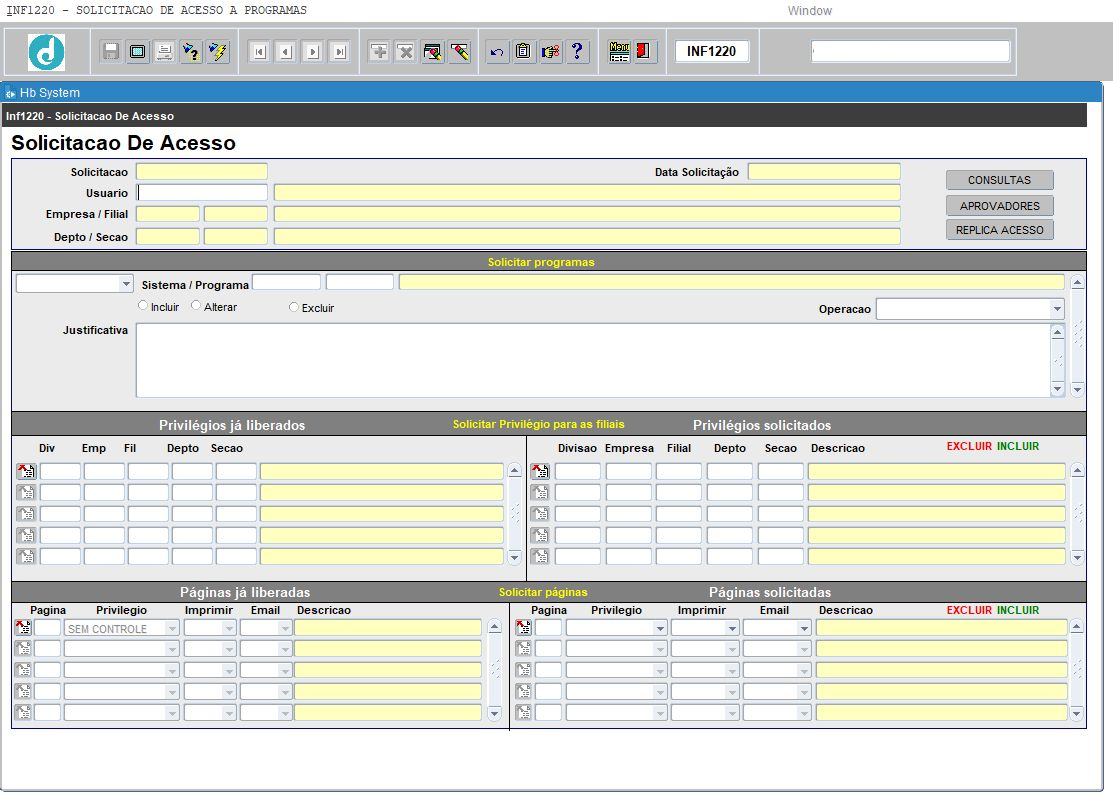This screenshot has height=796, width=1113.
Task: Open active Email dropdown in Páginas solicitadas
Action: pos(804,628)
